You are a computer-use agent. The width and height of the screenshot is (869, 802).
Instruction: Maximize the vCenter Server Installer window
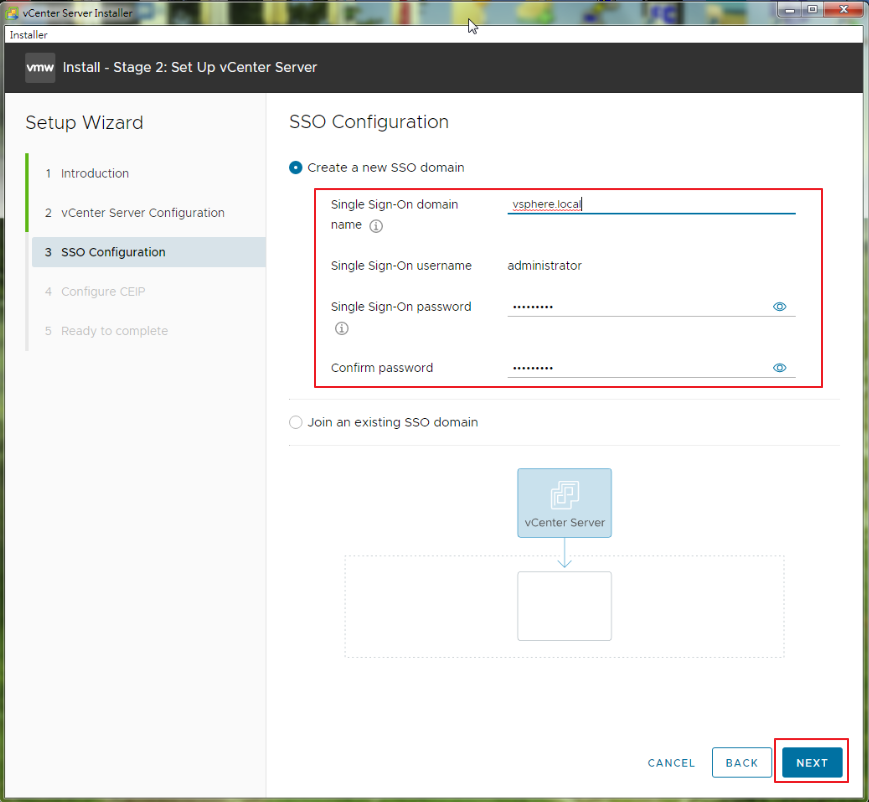[x=812, y=10]
